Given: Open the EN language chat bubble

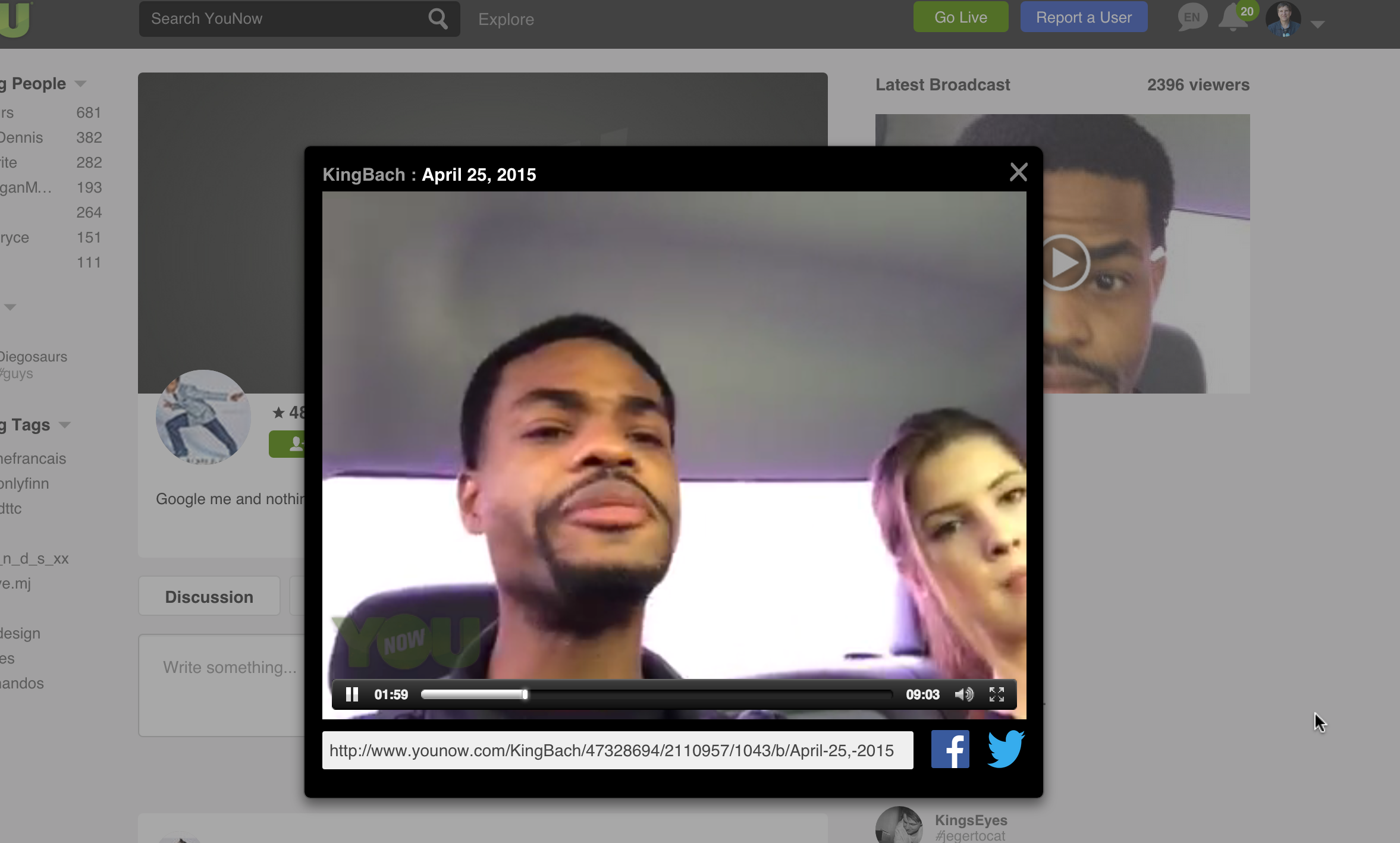Looking at the screenshot, I should click(x=1192, y=18).
